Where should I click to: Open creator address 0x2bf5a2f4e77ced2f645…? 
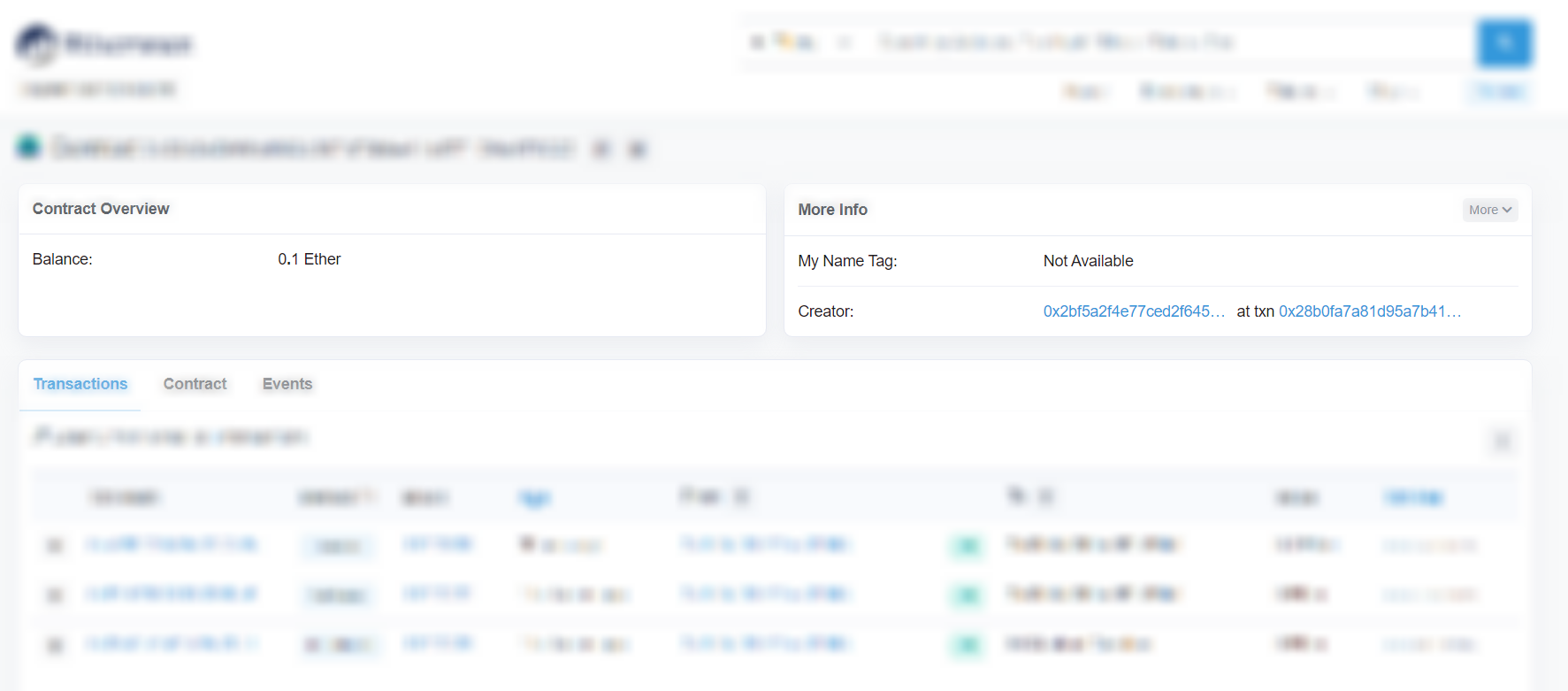[x=1134, y=311]
